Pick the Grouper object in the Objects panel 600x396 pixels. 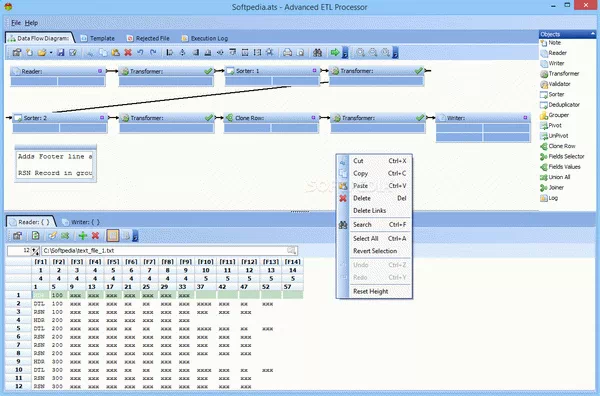554,115
